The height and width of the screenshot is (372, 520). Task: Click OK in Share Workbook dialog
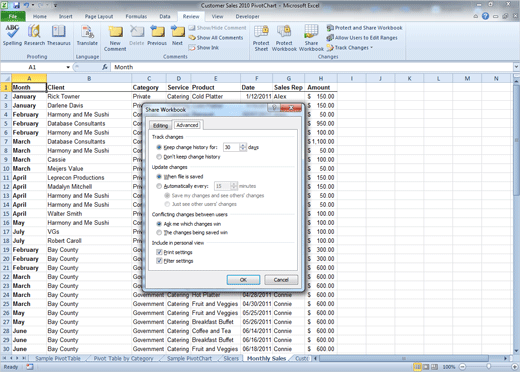[x=243, y=280]
